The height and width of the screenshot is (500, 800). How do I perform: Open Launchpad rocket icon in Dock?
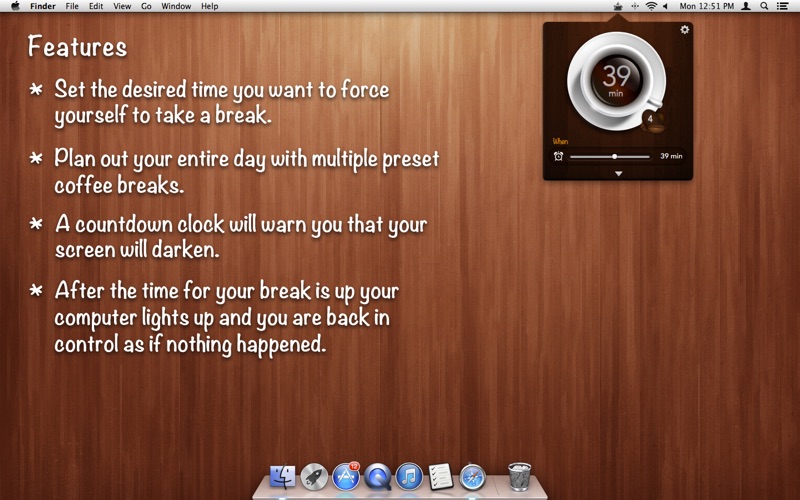pos(314,477)
